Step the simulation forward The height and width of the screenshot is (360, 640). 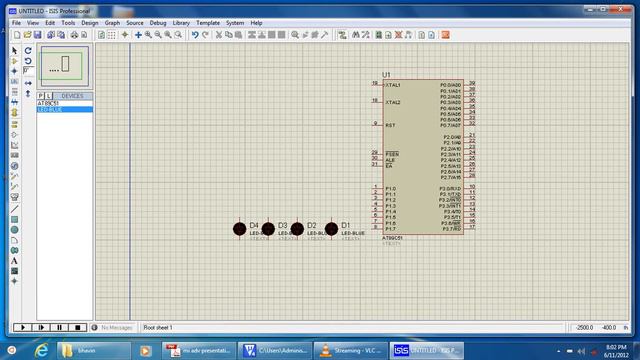[x=41, y=327]
